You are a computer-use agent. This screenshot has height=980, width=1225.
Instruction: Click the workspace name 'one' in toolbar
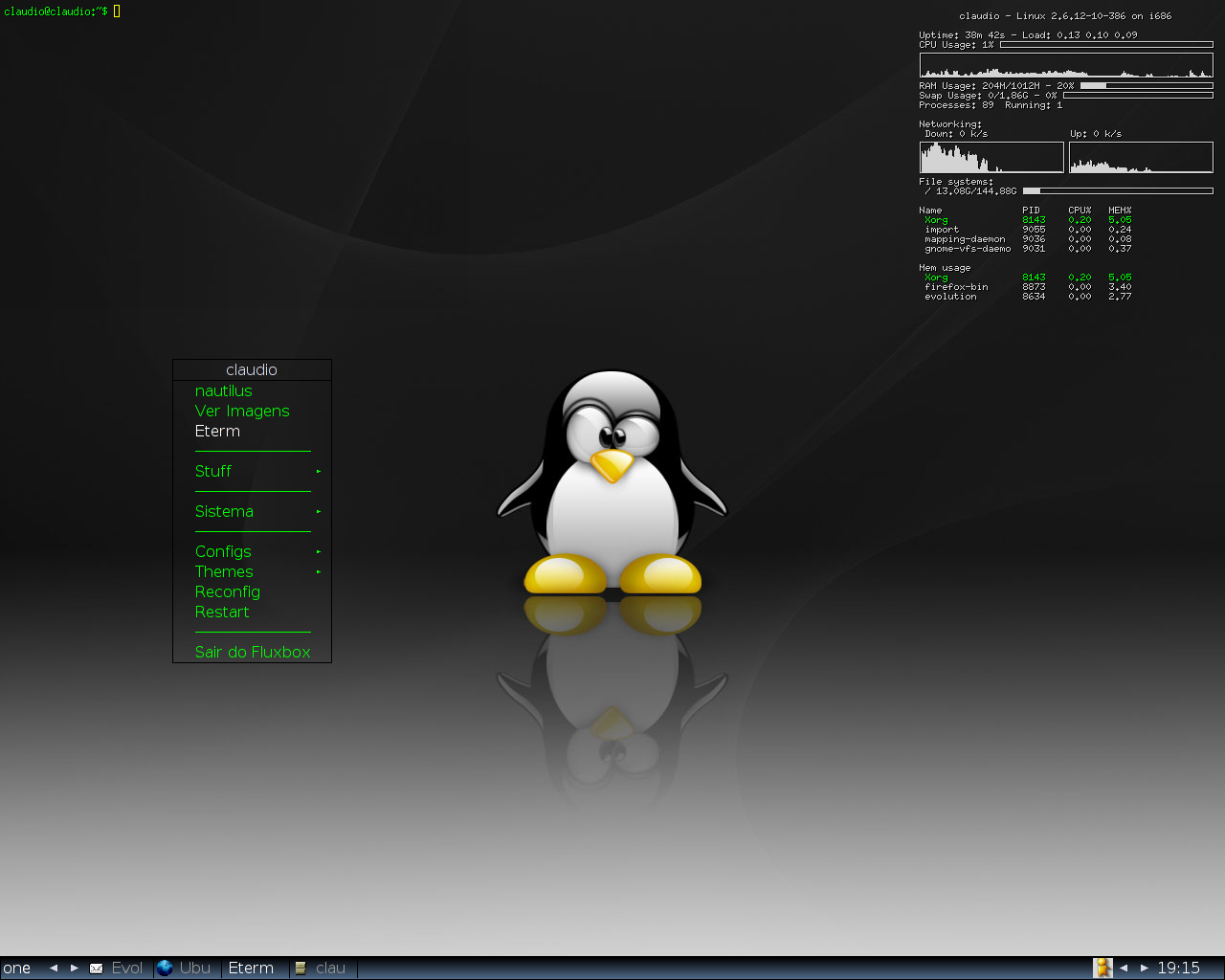click(x=16, y=968)
